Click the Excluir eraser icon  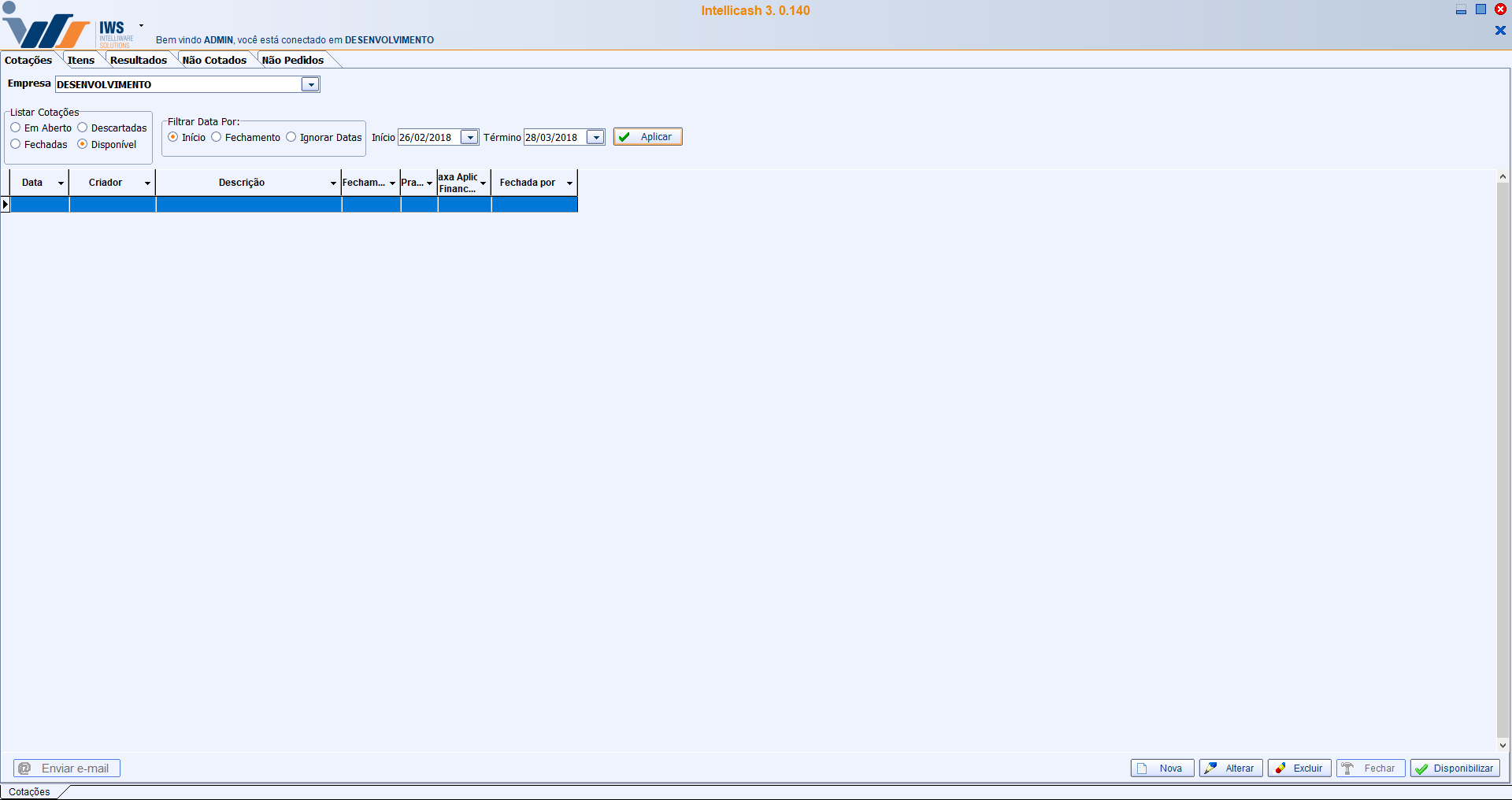click(1280, 769)
